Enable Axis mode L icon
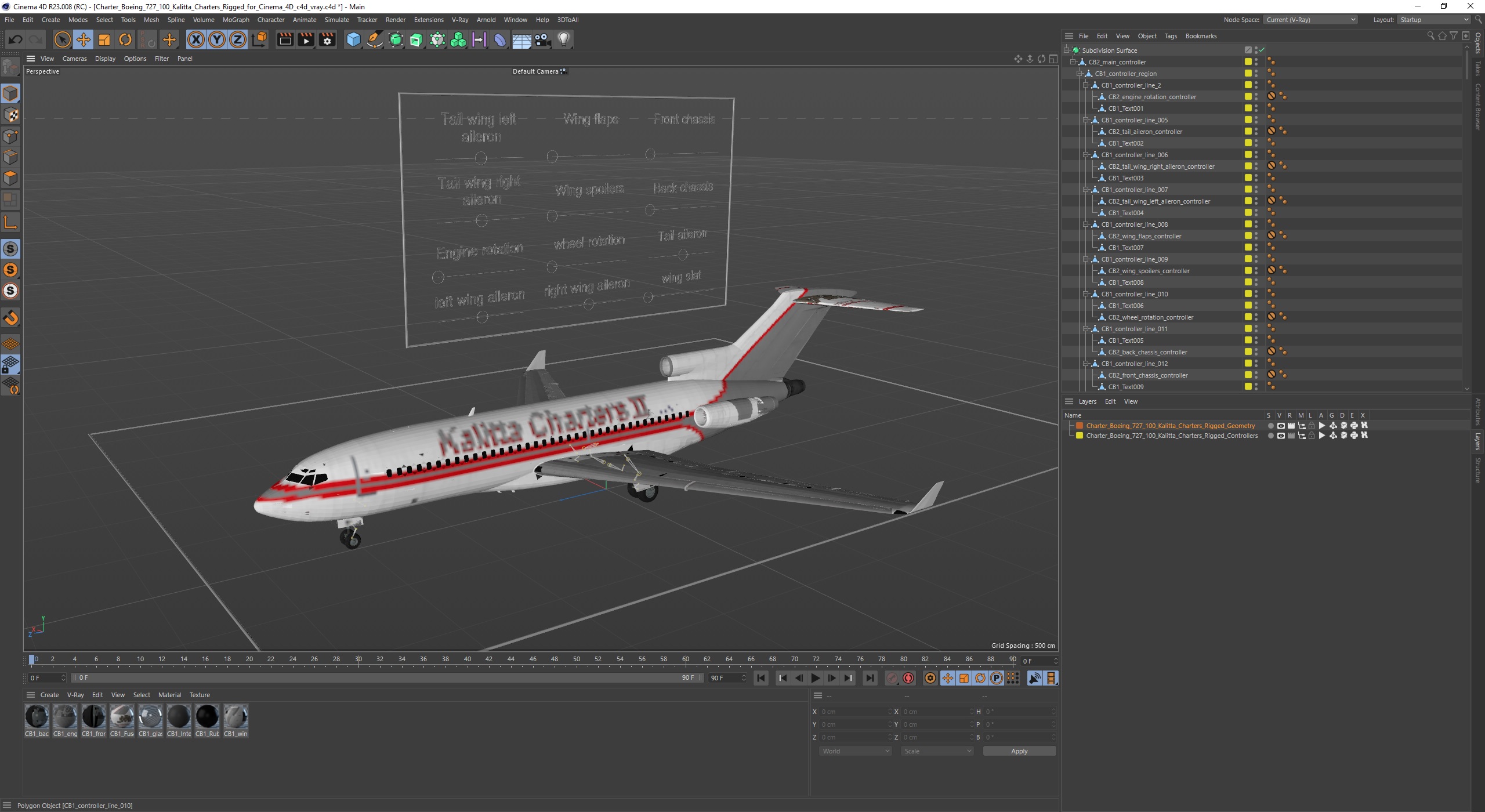The width and height of the screenshot is (1485, 812). 10,222
